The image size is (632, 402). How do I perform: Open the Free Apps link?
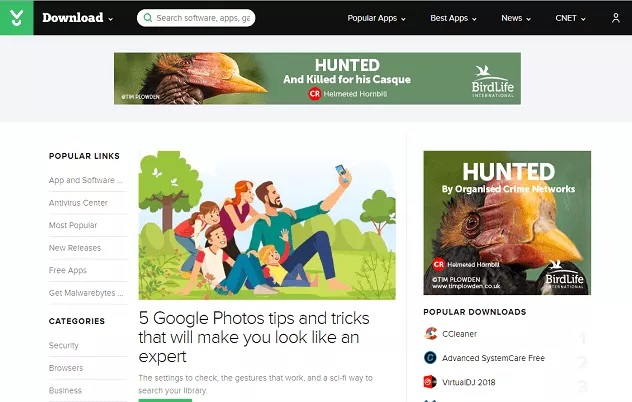pos(68,271)
